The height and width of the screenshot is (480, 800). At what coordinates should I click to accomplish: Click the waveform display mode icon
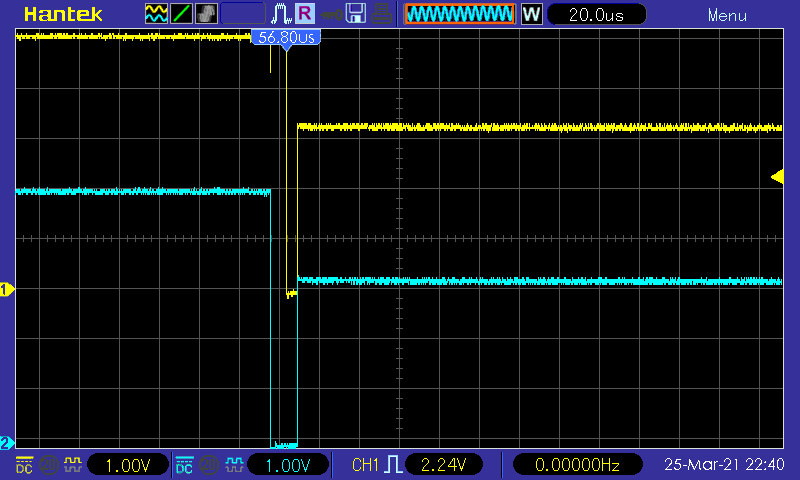click(x=156, y=14)
